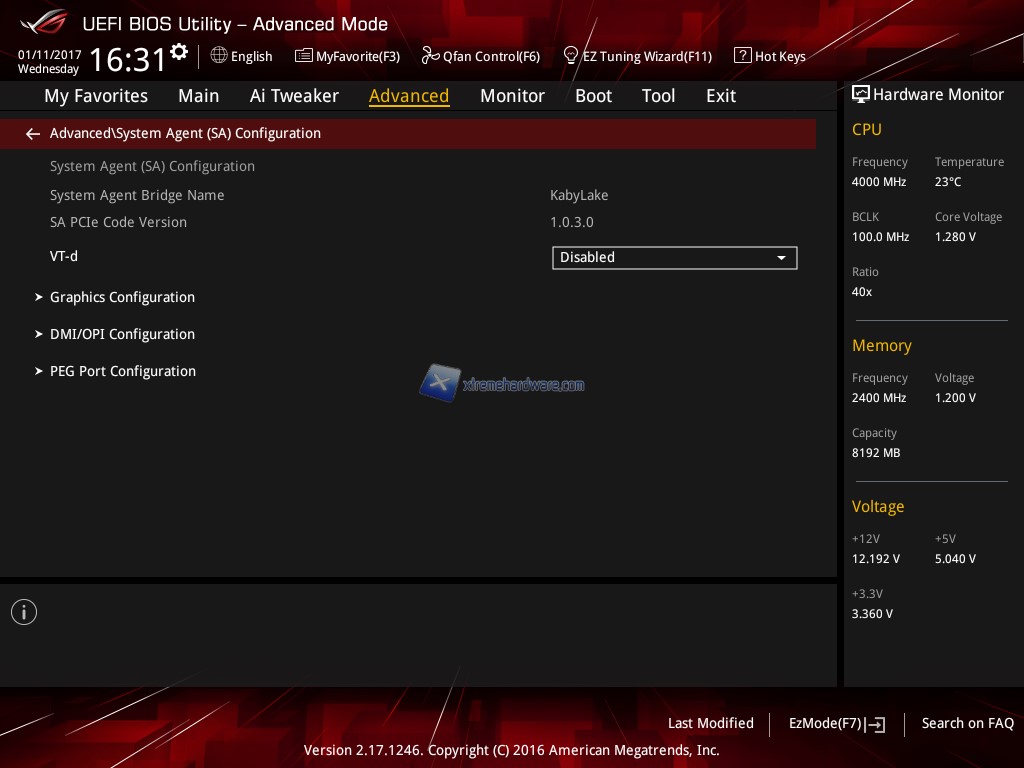Select the Exit tab
Viewport: 1024px width, 768px height.
(x=720, y=96)
